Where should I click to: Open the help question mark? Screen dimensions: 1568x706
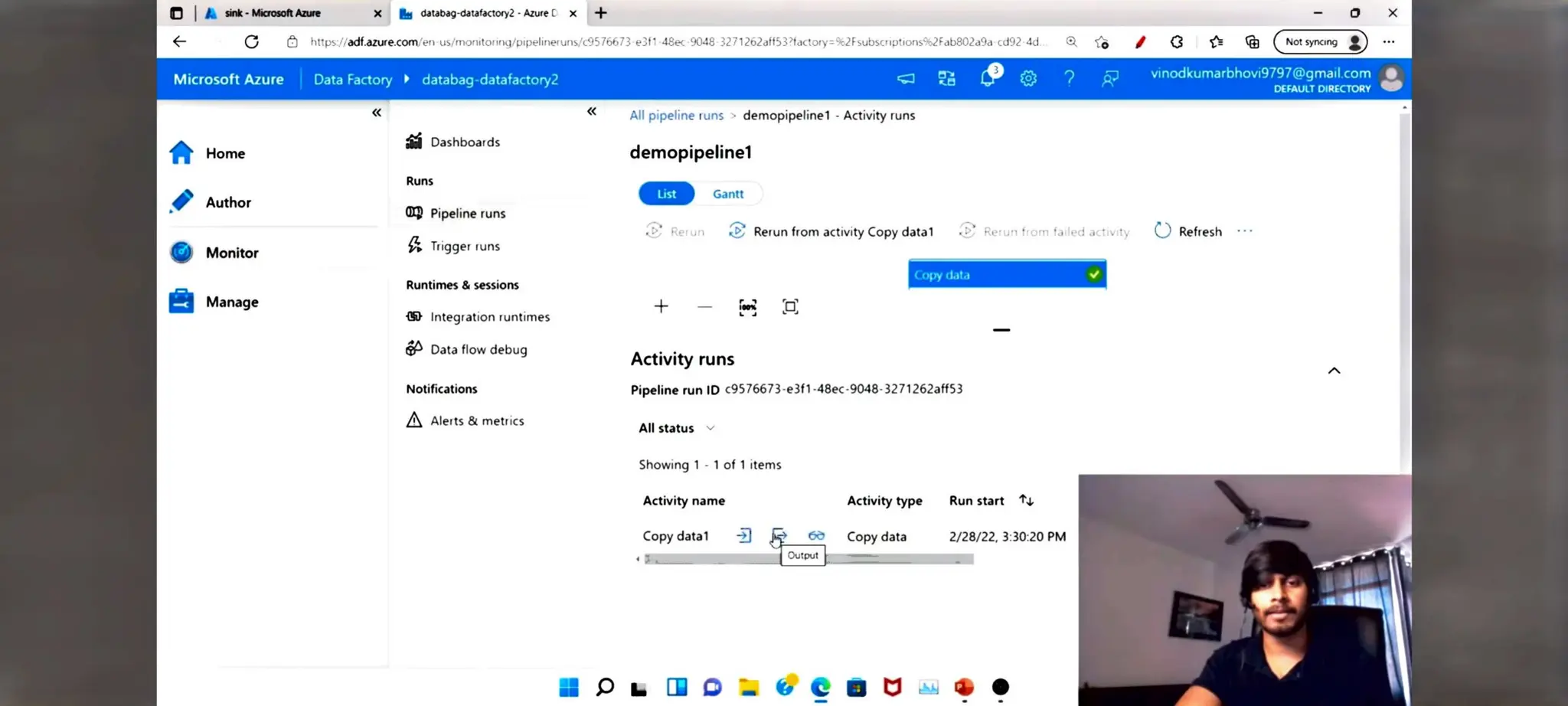(1069, 78)
